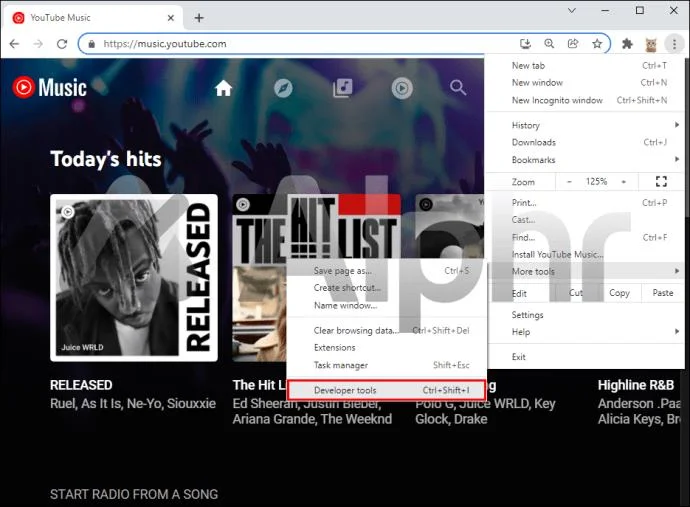The image size is (690, 507).
Task: Choose Cast from Chrome menu
Action: tap(585, 220)
